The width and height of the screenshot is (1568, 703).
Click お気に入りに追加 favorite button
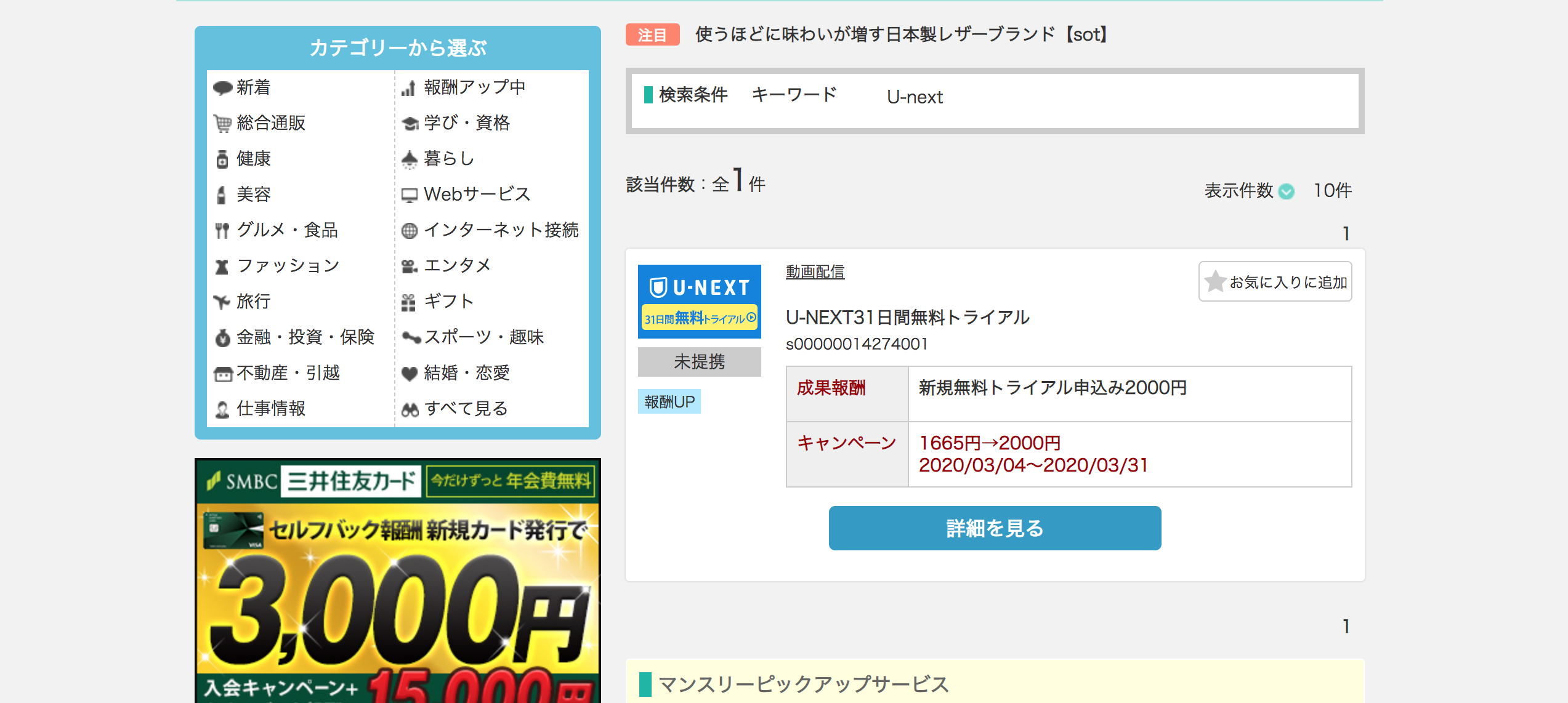pyautogui.click(x=1275, y=281)
